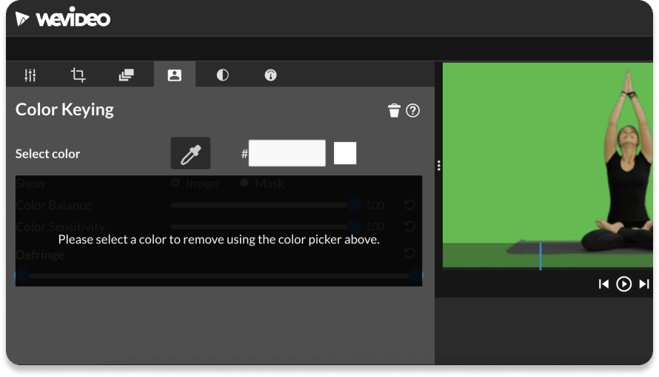Open the speed gauge tab icon
The width and height of the screenshot is (659, 377).
coord(270,75)
